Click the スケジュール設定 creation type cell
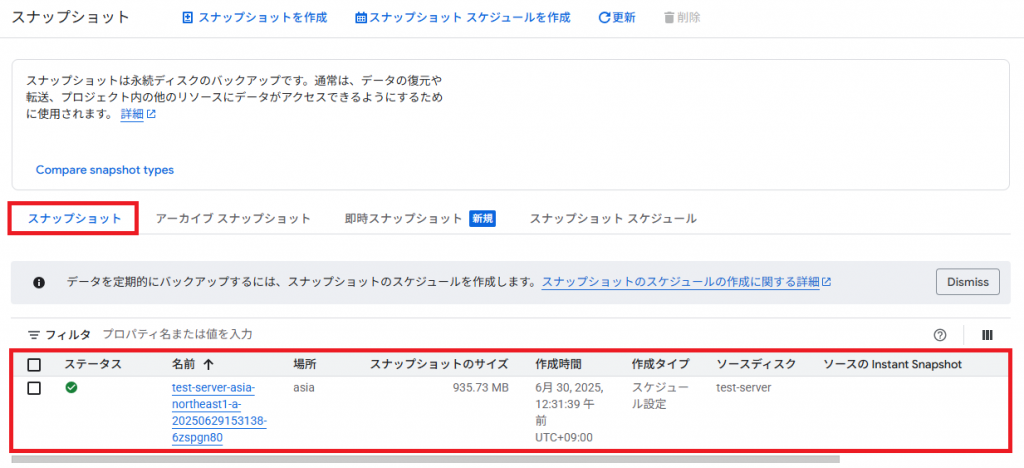 pos(660,396)
